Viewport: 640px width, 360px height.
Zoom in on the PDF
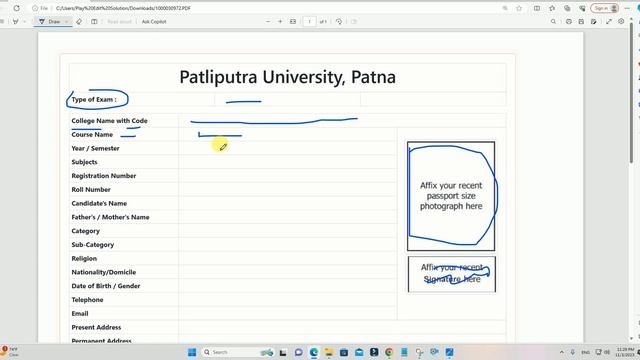click(x=280, y=22)
